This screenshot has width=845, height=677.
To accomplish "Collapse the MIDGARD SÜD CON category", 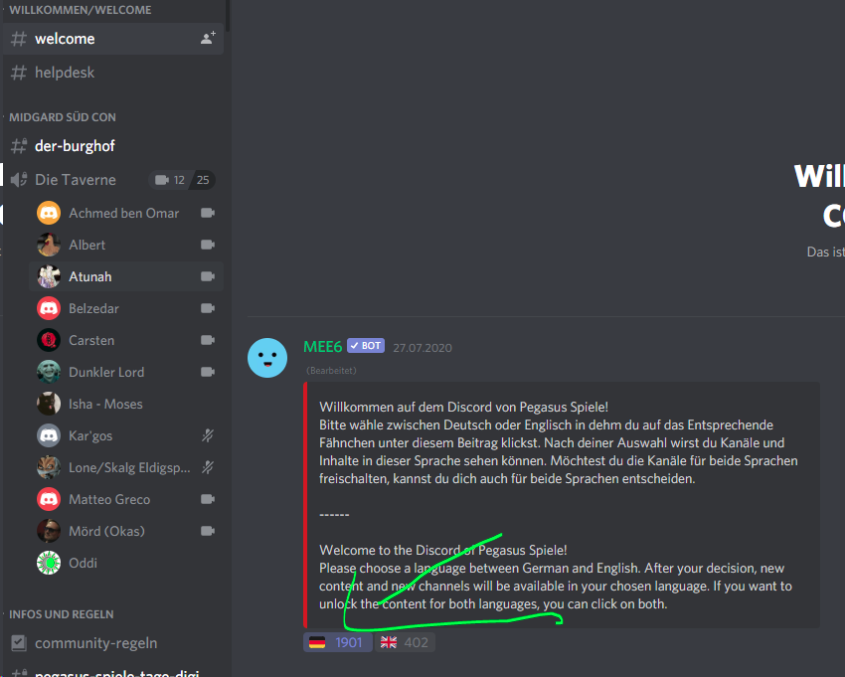I will tap(62, 117).
